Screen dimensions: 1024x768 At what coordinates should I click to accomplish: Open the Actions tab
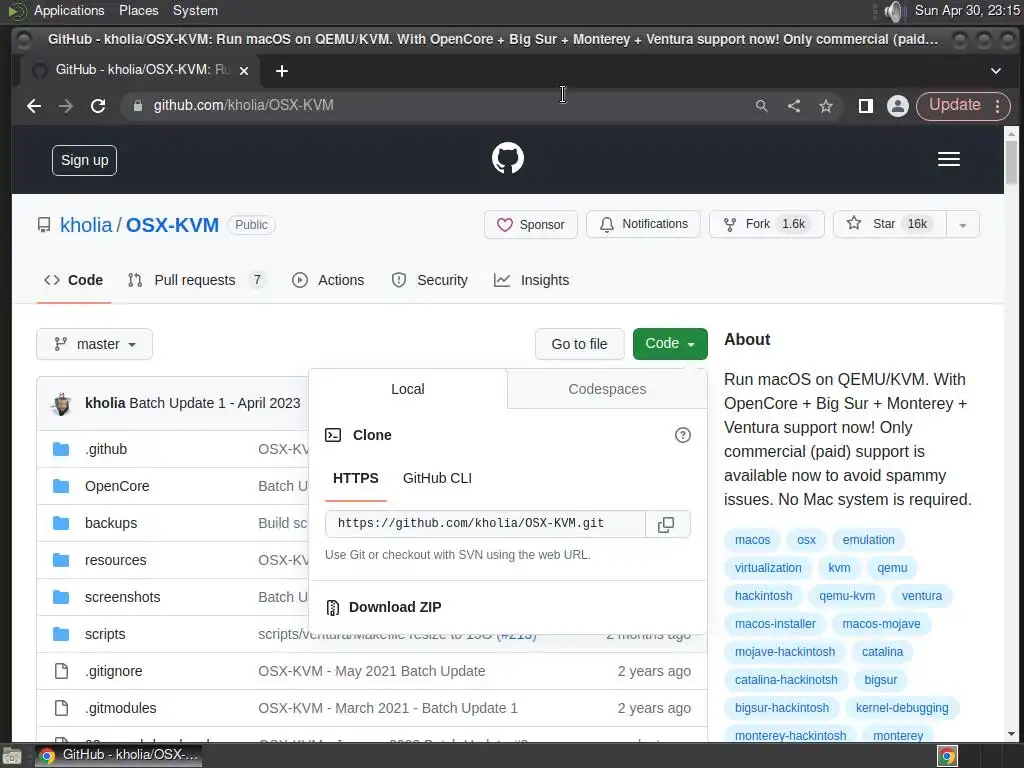click(x=328, y=281)
